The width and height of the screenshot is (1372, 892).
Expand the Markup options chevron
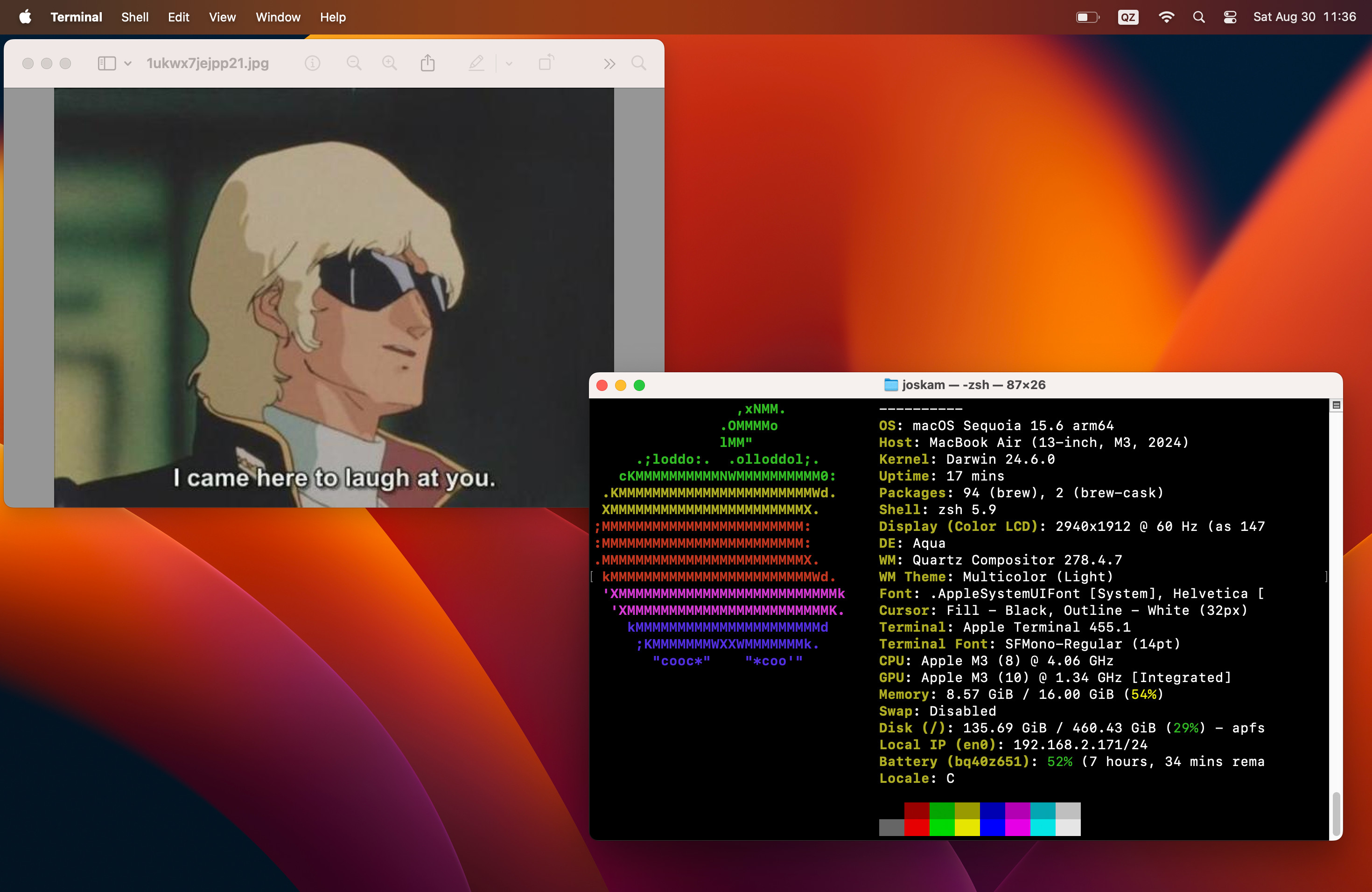509,63
